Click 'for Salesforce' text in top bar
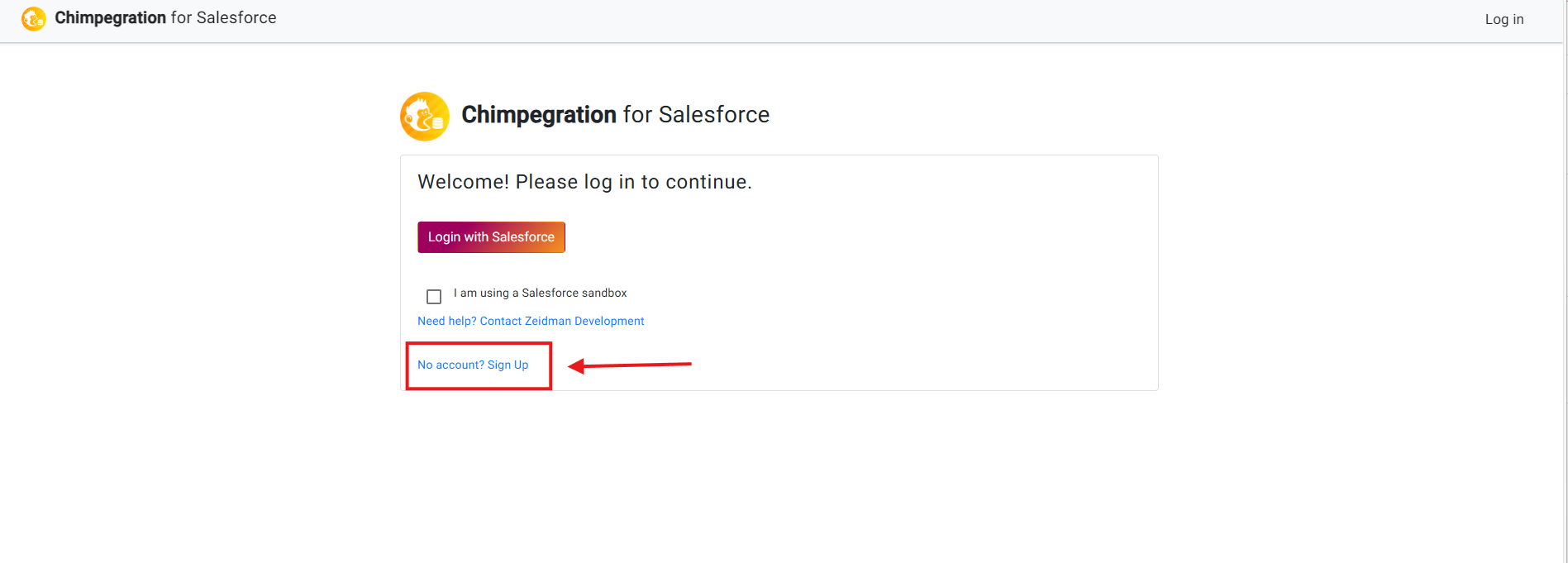 click(223, 18)
